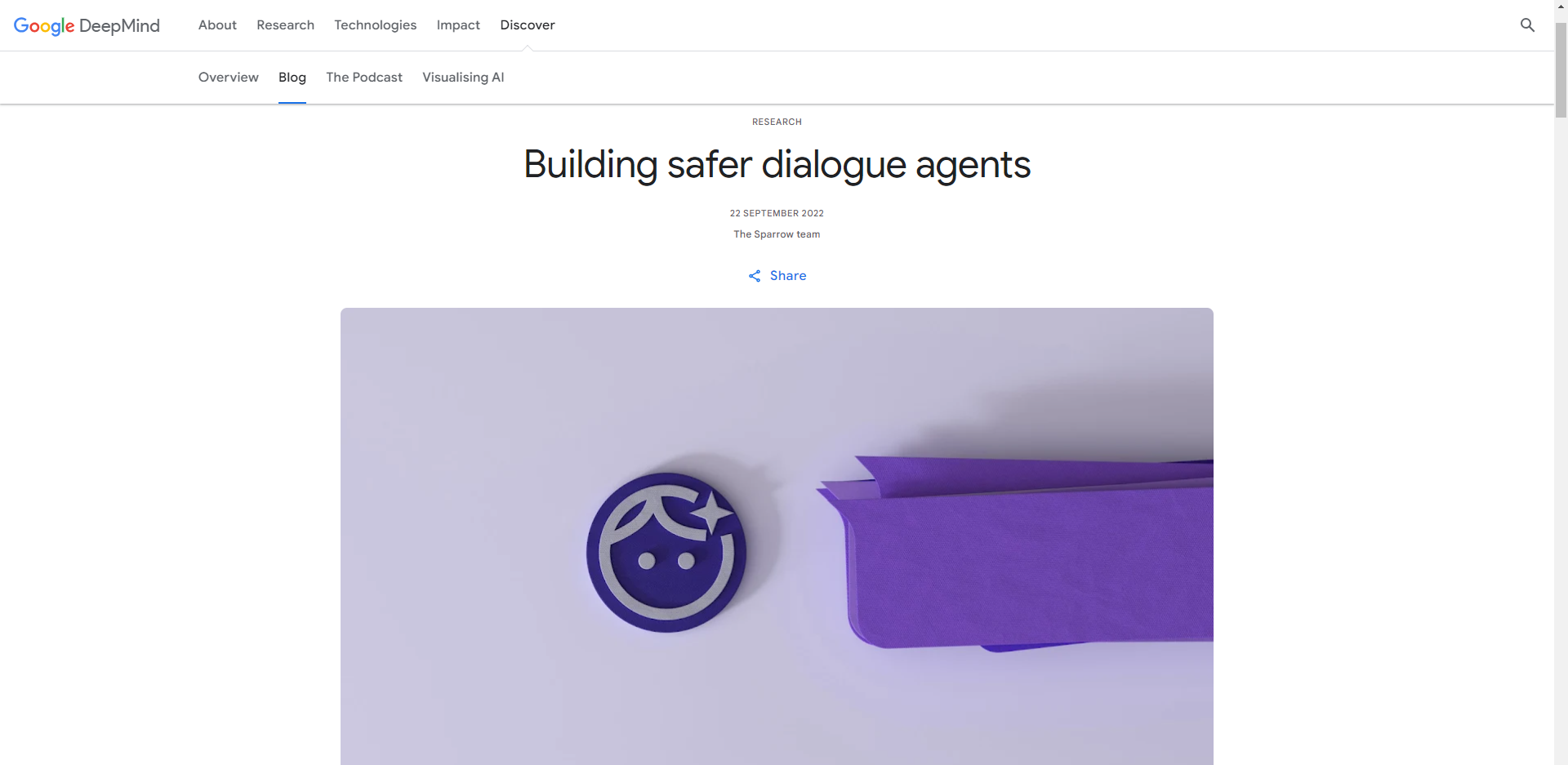Click the 22 September 2022 date
1568x765 pixels.
click(x=777, y=213)
